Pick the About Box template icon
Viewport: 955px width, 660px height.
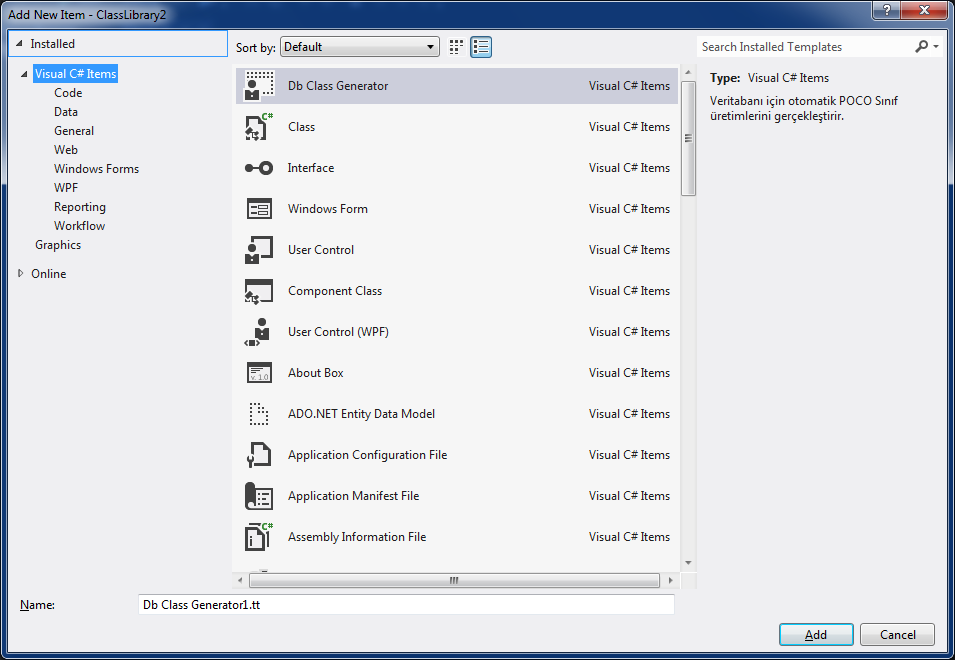(x=259, y=373)
